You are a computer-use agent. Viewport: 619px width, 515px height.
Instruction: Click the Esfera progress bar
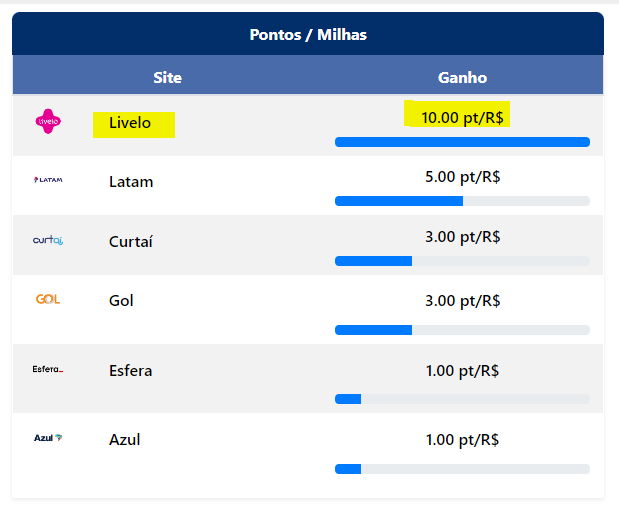coord(462,399)
